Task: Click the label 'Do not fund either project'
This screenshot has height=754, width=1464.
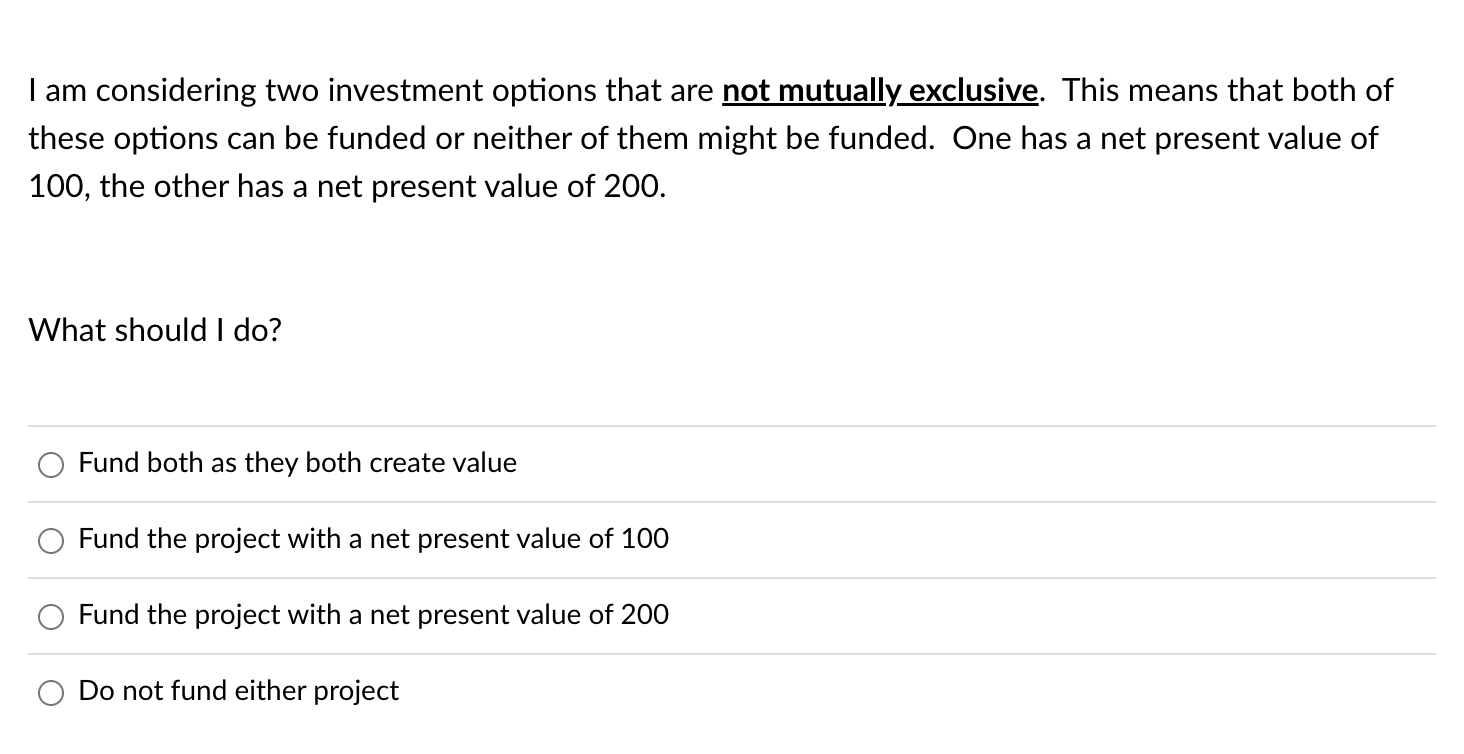Action: pos(238,690)
